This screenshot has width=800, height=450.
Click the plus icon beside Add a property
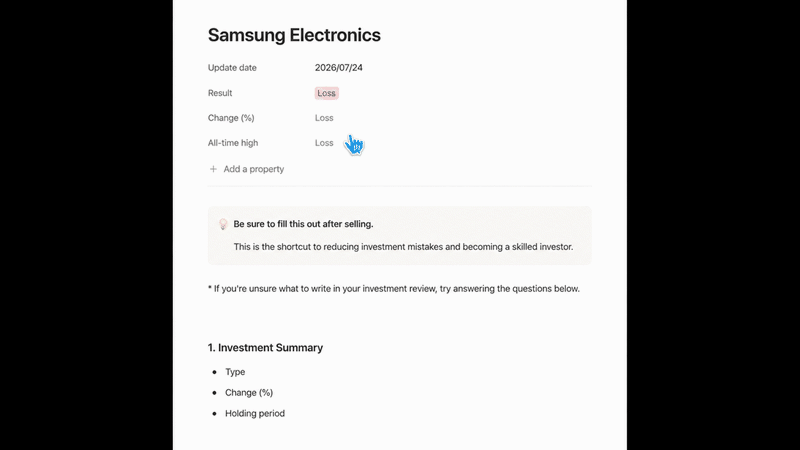click(213, 169)
